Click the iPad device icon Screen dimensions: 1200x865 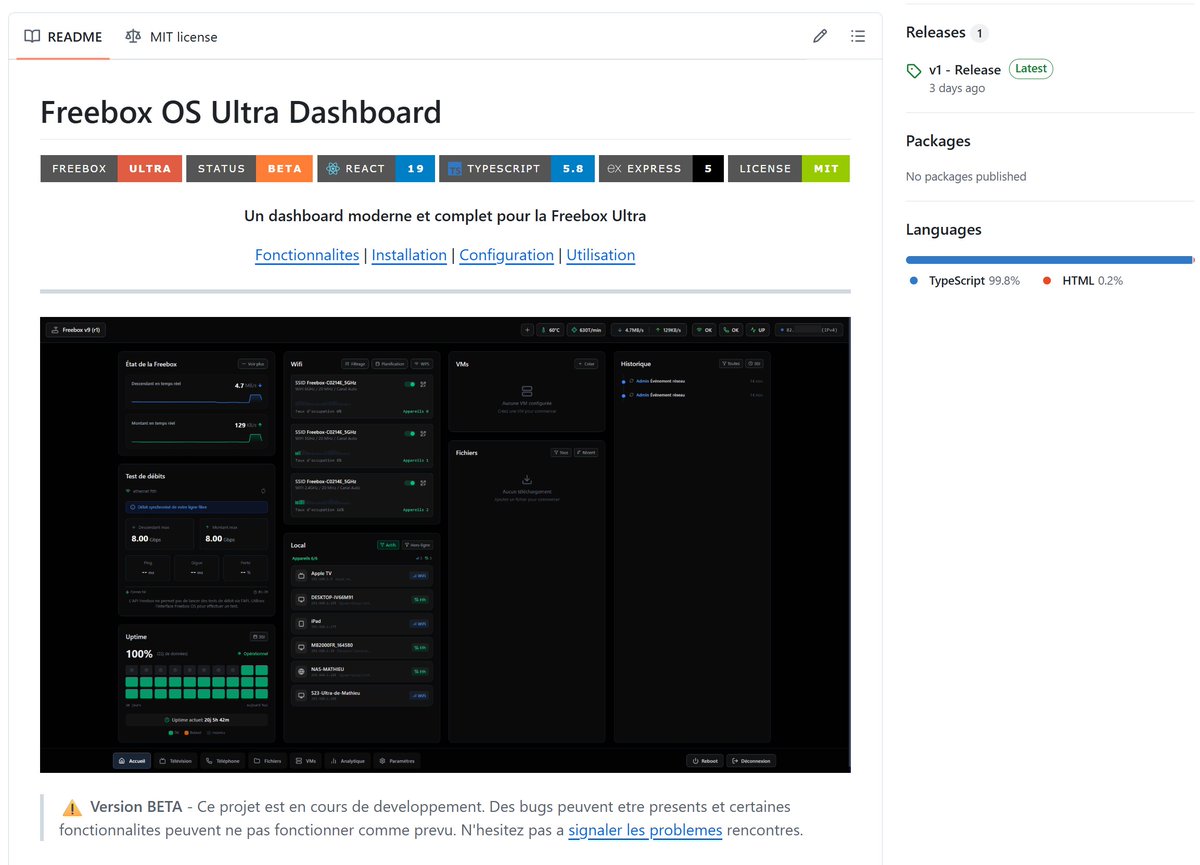point(301,623)
